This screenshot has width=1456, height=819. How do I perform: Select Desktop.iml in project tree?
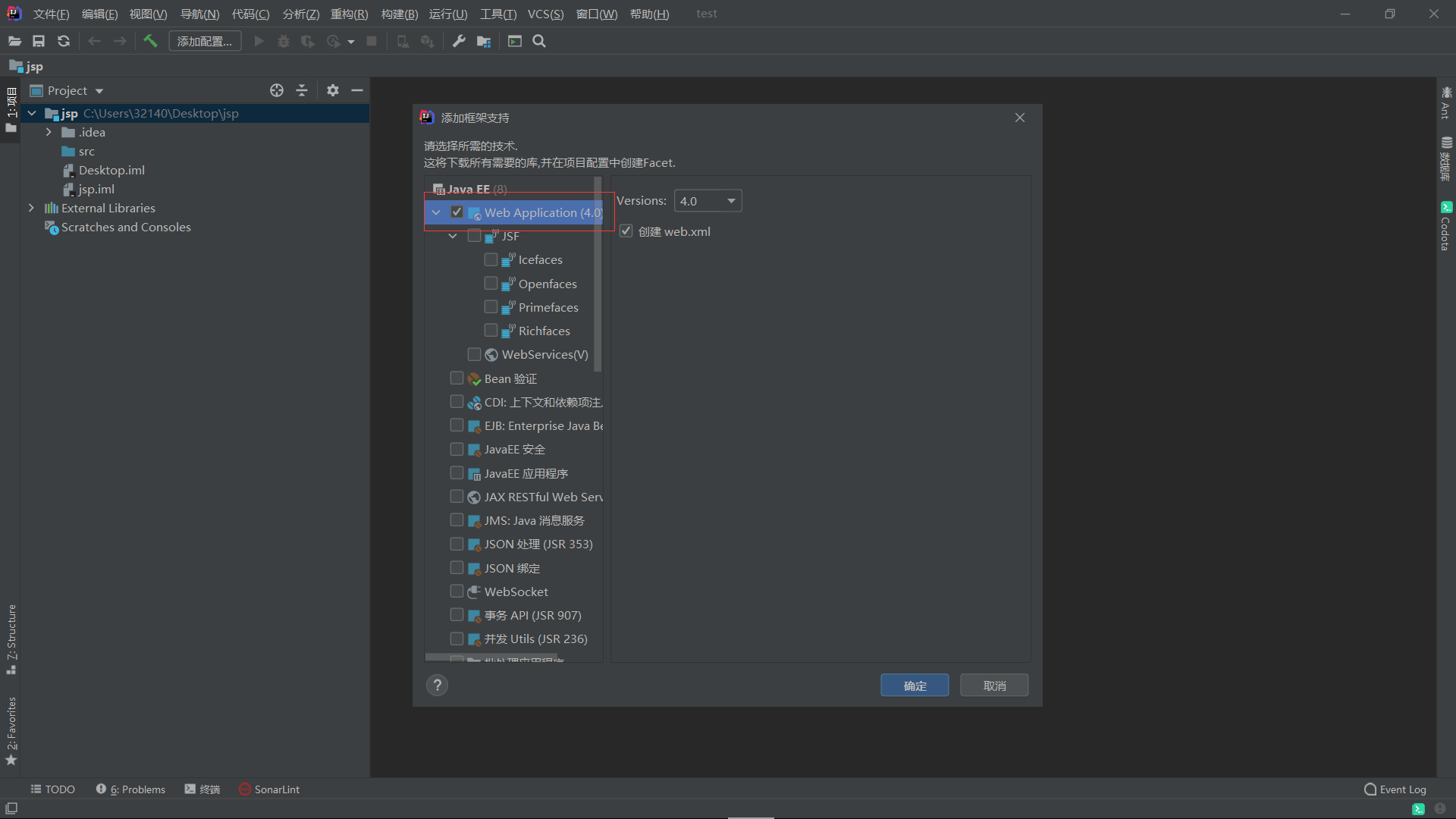tap(111, 170)
